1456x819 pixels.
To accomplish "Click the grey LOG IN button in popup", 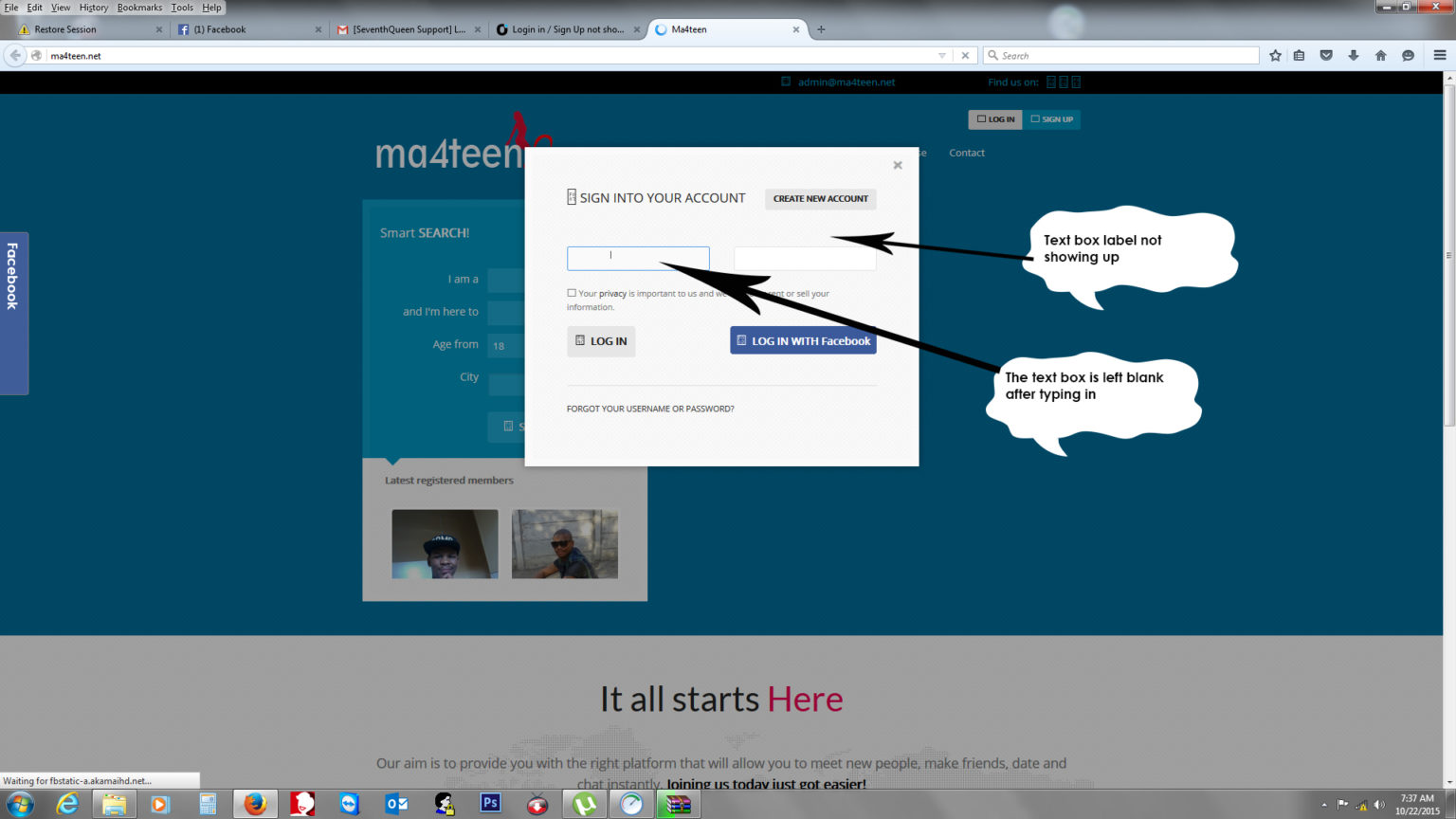I will (601, 341).
